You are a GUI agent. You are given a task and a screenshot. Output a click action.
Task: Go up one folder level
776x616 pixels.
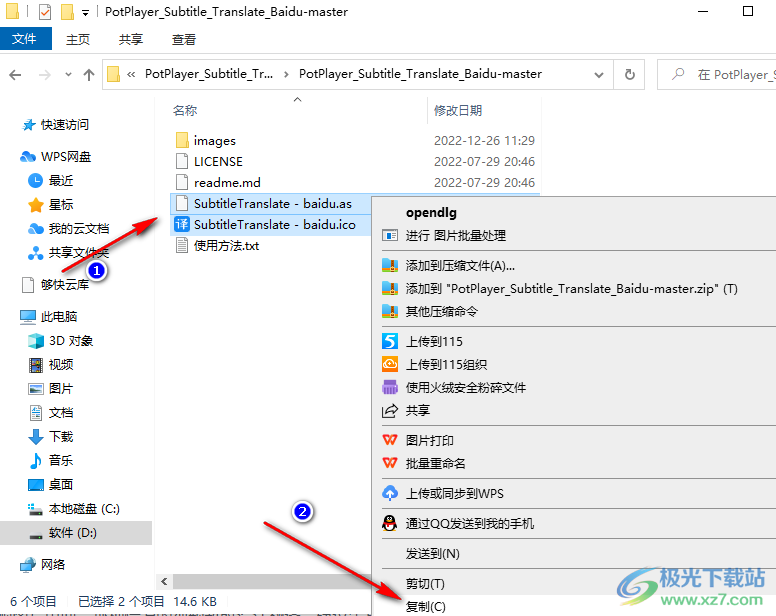coord(89,75)
